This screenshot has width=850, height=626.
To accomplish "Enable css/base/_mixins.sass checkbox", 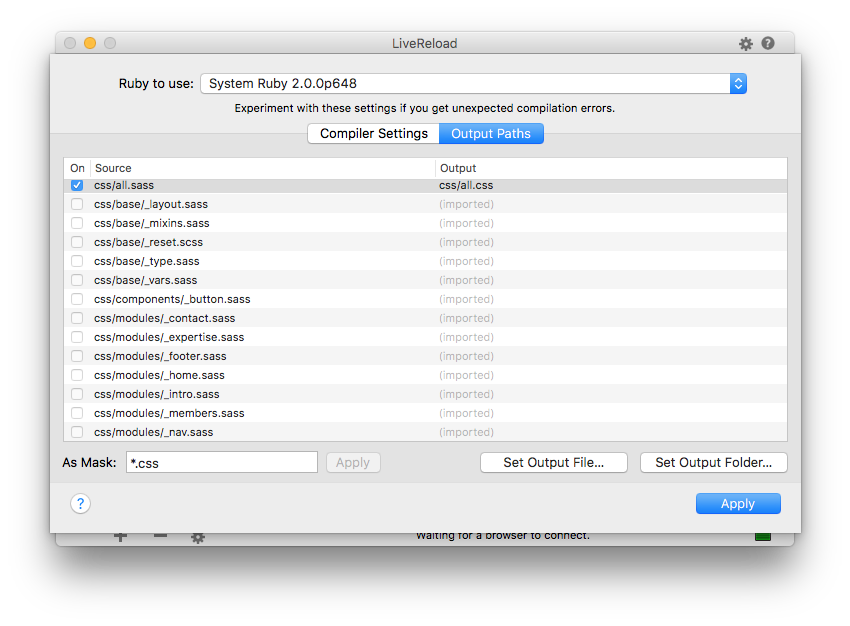I will [x=77, y=223].
